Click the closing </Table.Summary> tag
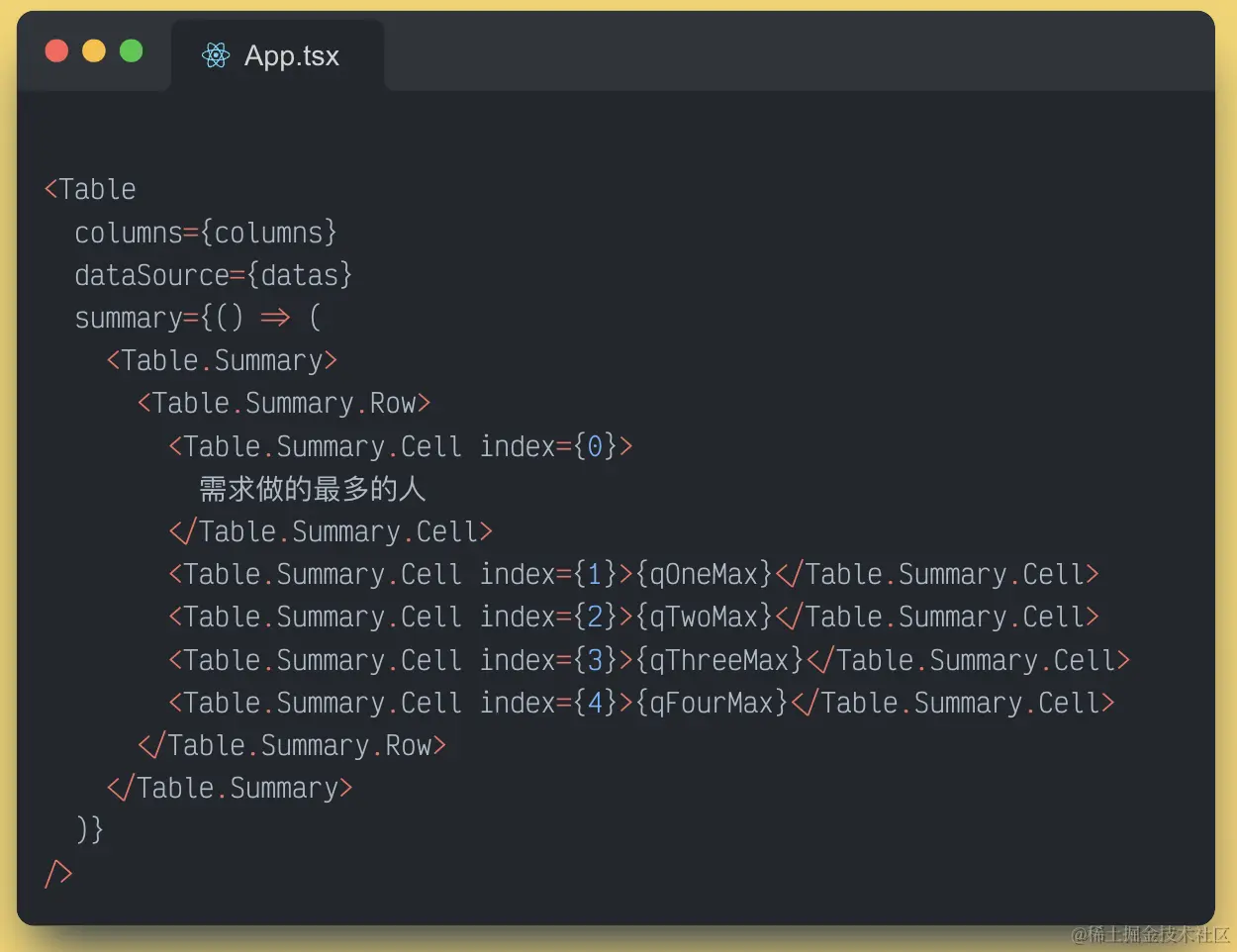 (x=230, y=788)
